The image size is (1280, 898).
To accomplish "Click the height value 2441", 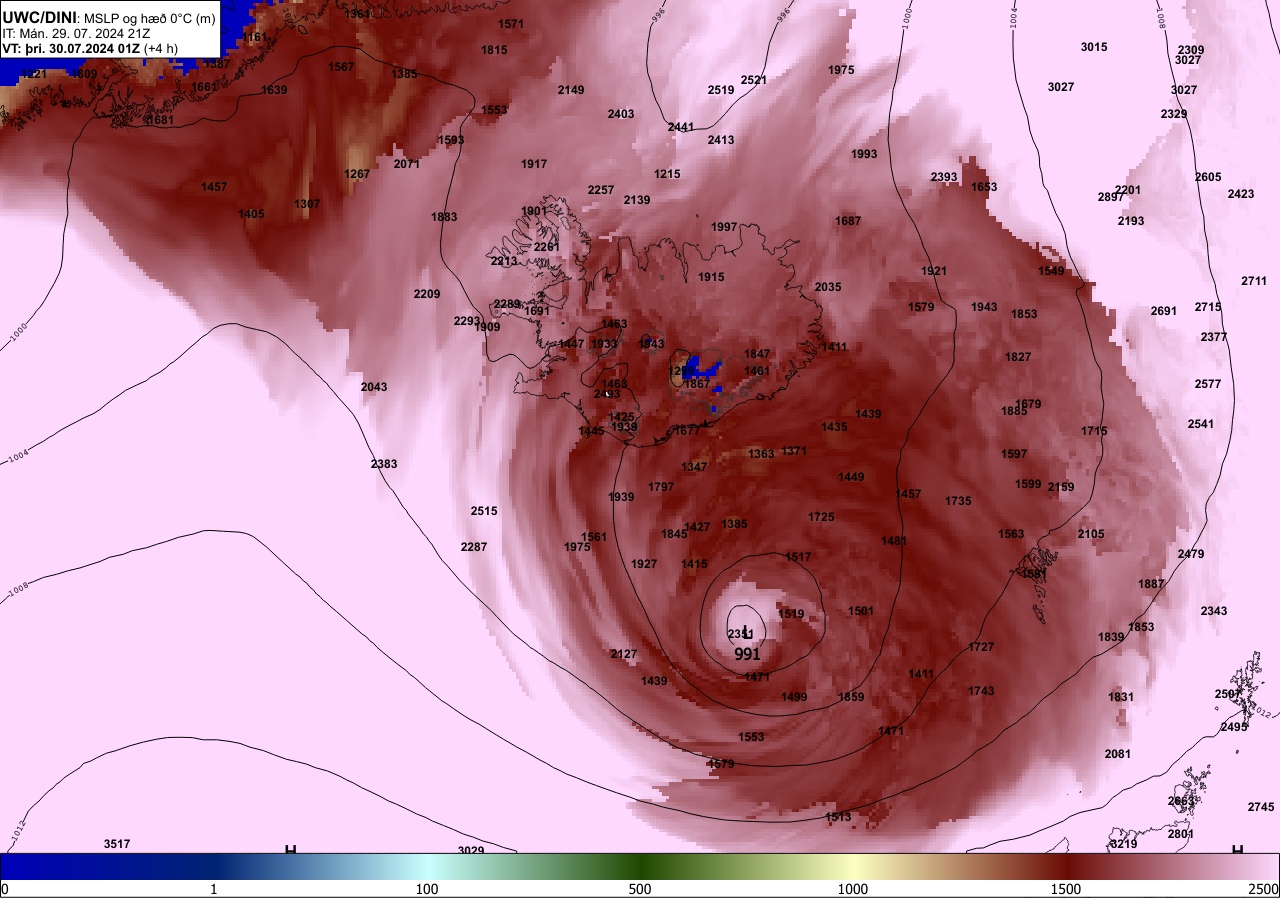I will pyautogui.click(x=681, y=127).
